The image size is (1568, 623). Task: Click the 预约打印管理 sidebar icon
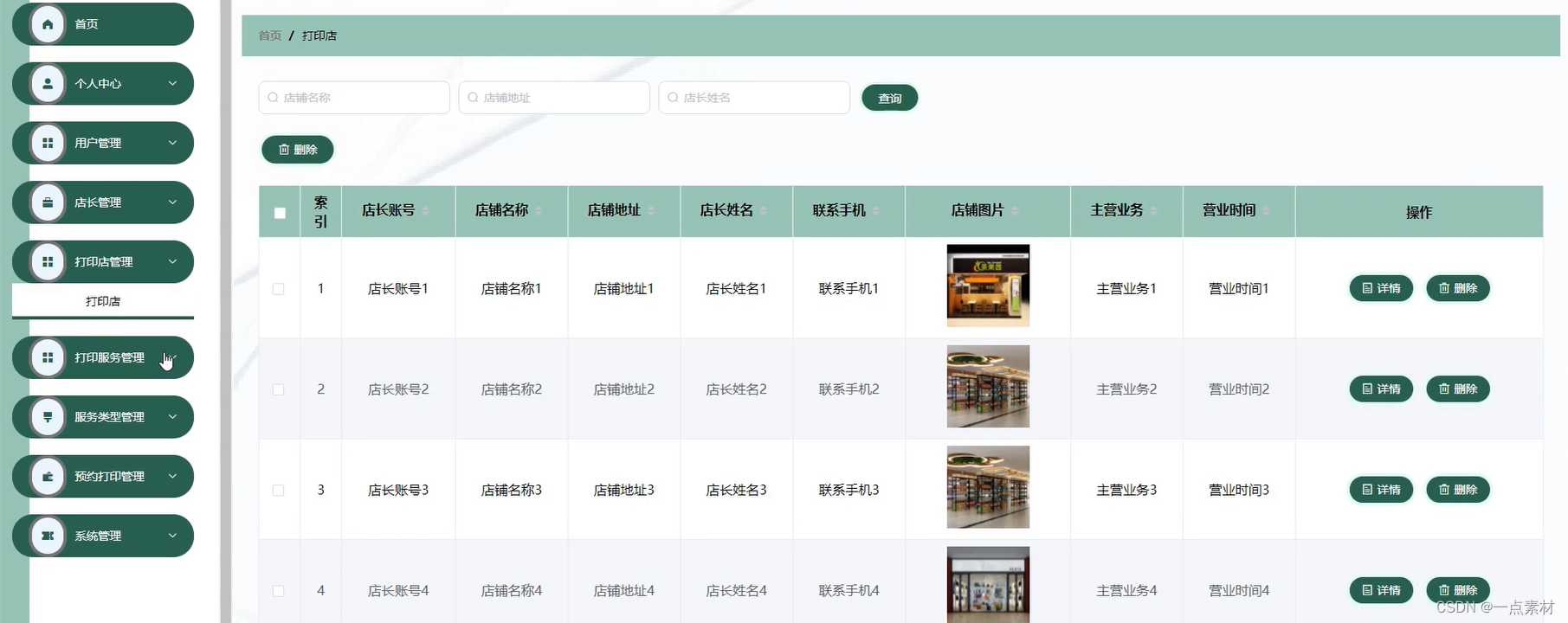point(48,477)
